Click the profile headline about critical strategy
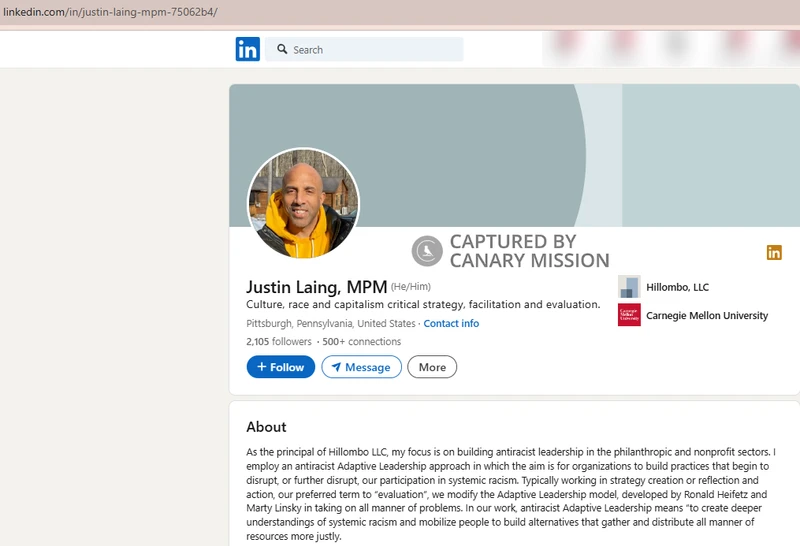This screenshot has width=800, height=546. pyautogui.click(x=423, y=305)
